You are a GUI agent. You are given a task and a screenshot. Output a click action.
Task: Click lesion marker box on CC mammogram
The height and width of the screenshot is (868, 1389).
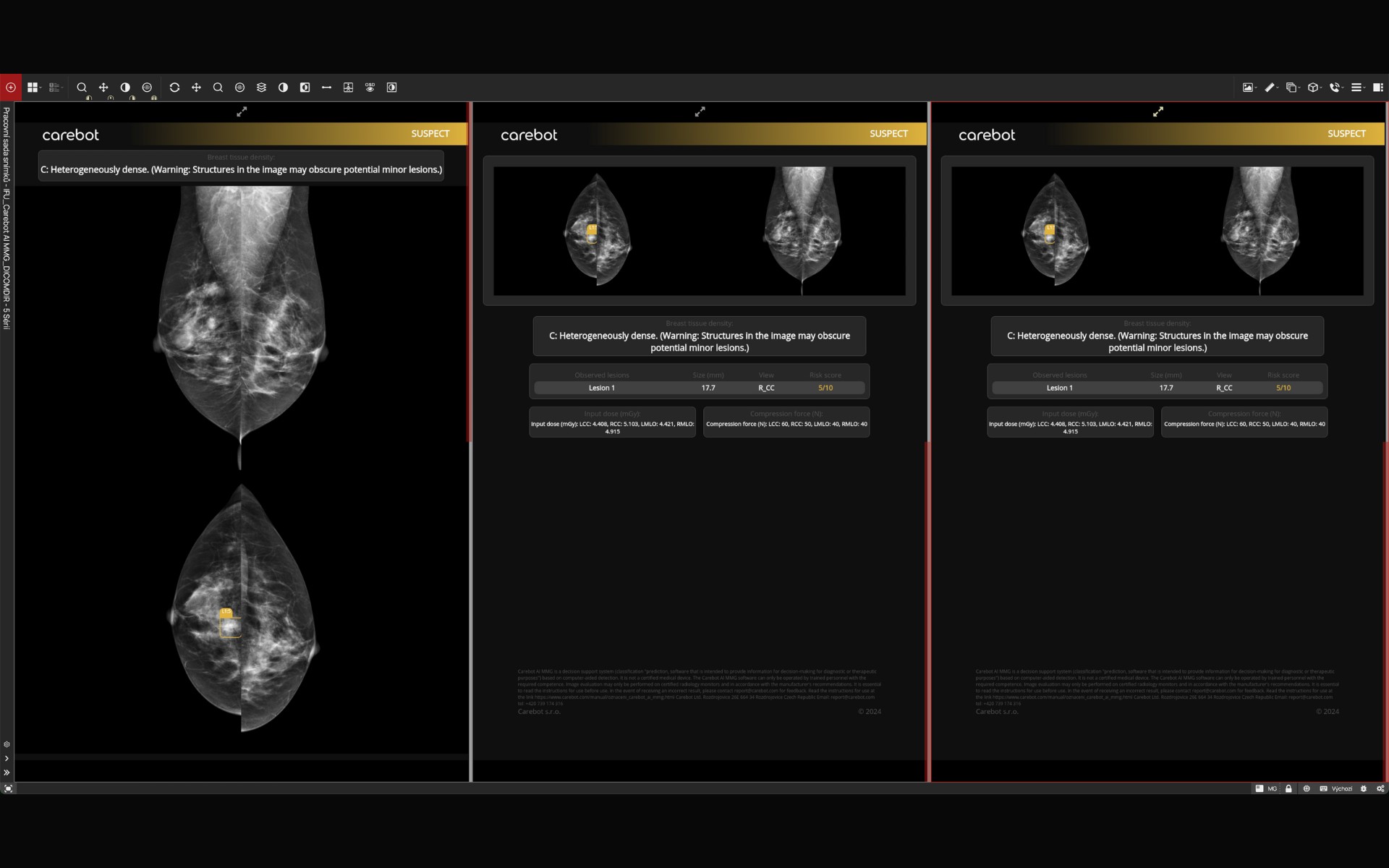tap(230, 625)
